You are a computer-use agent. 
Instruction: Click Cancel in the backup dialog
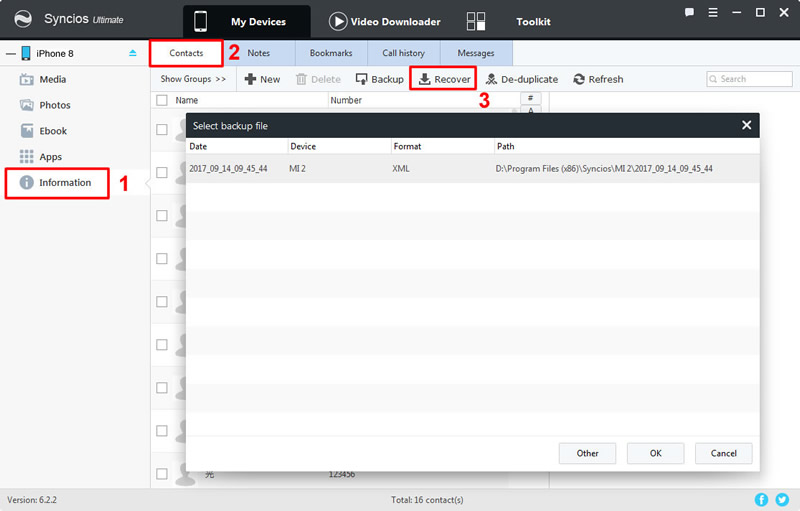click(723, 453)
